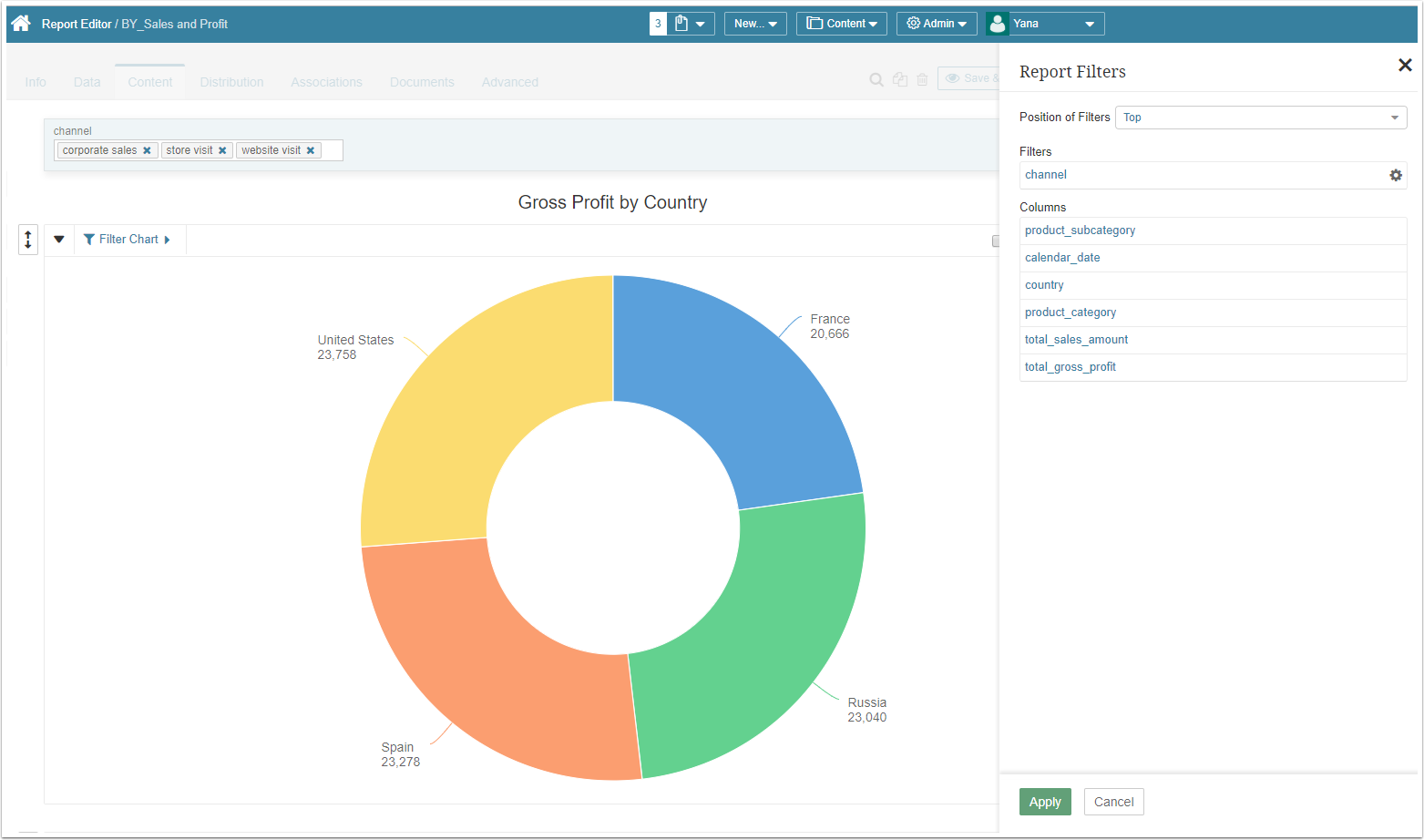The image size is (1424, 840).
Task: Expand the New... dropdown menu
Action: click(x=755, y=24)
